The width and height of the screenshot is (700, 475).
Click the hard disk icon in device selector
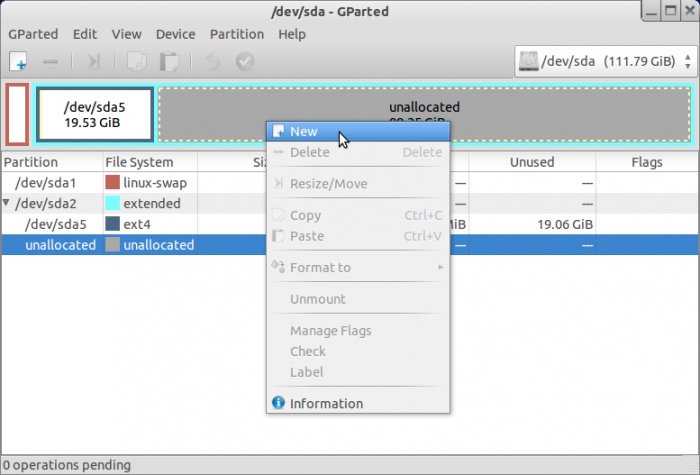click(x=528, y=61)
